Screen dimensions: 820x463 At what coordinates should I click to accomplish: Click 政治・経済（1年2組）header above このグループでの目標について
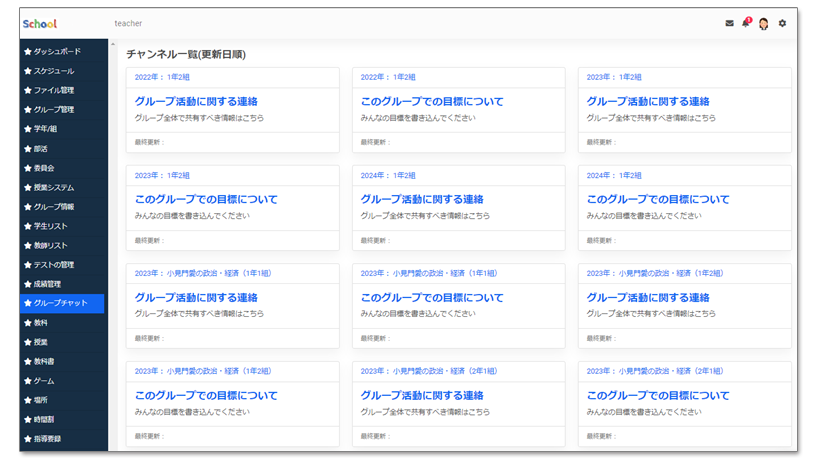point(203,371)
